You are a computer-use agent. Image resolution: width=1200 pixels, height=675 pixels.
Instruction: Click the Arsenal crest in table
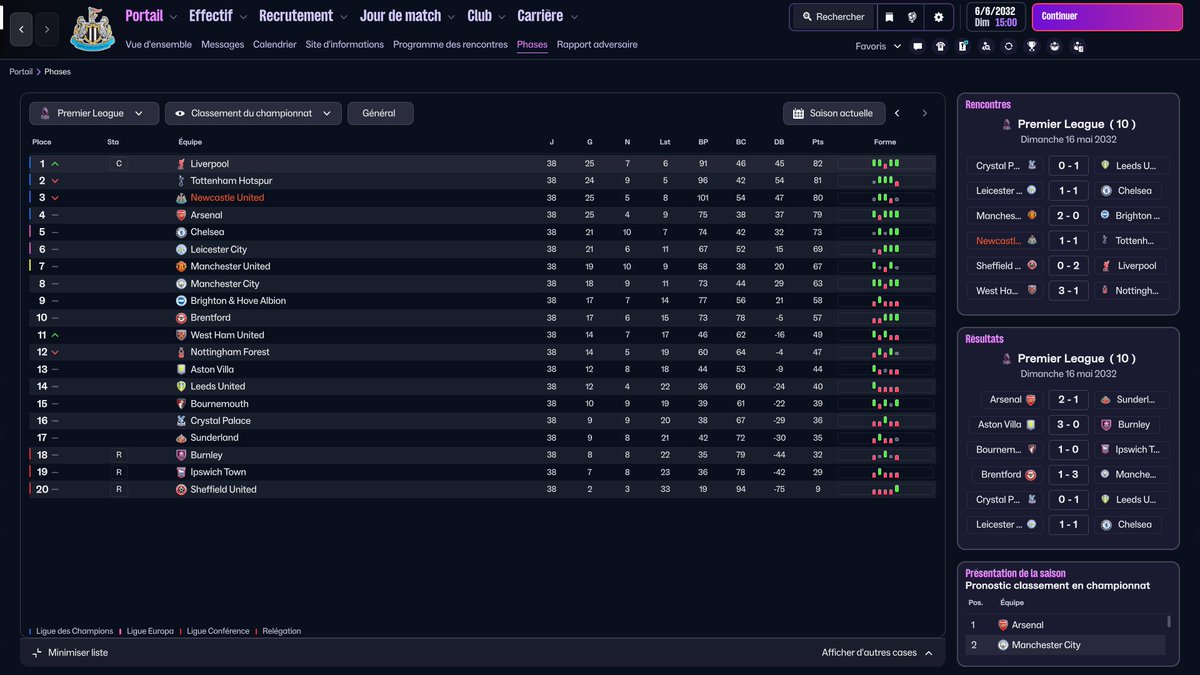pos(181,215)
